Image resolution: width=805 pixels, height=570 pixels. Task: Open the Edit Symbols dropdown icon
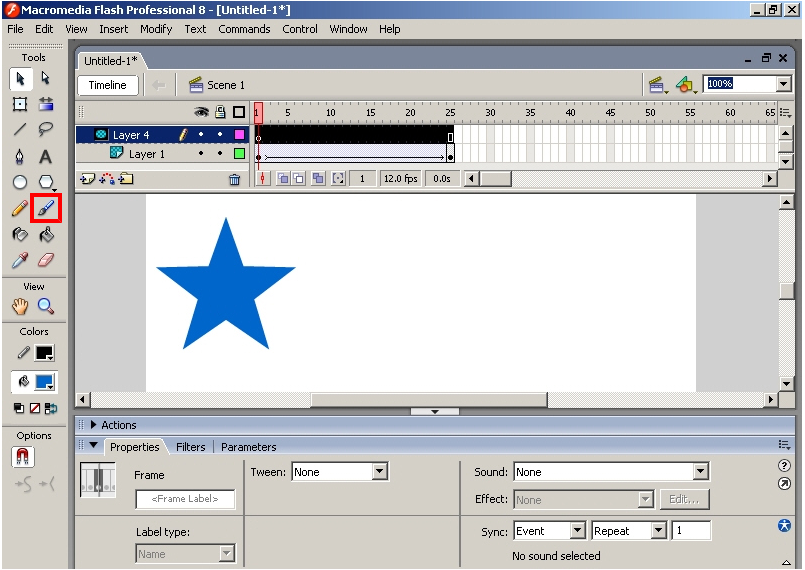click(x=686, y=85)
